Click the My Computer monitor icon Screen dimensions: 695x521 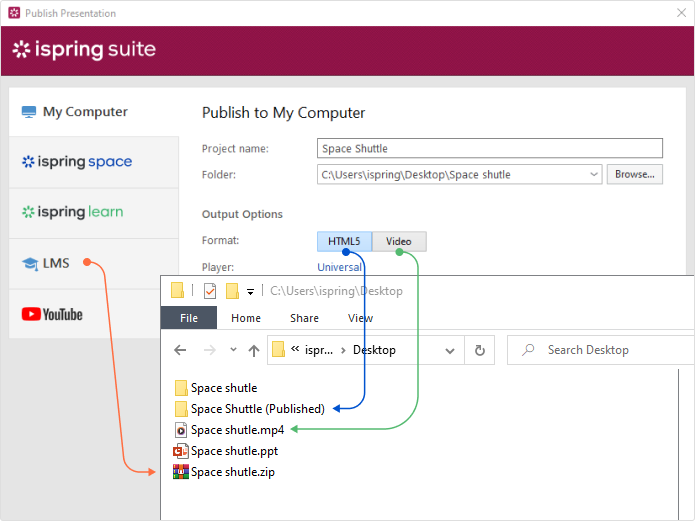(29, 112)
